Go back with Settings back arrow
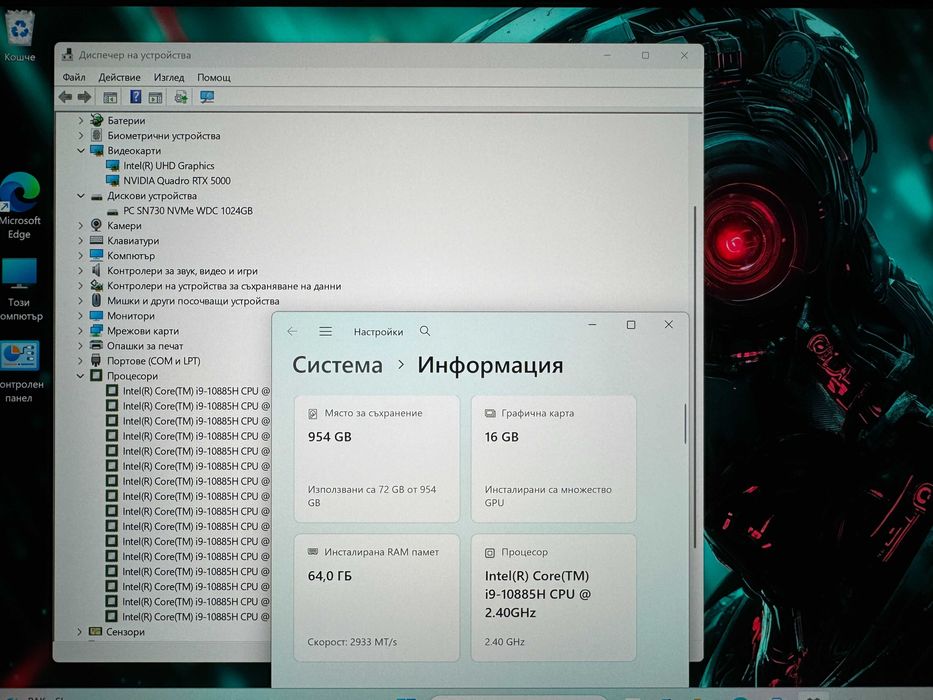 click(x=292, y=332)
